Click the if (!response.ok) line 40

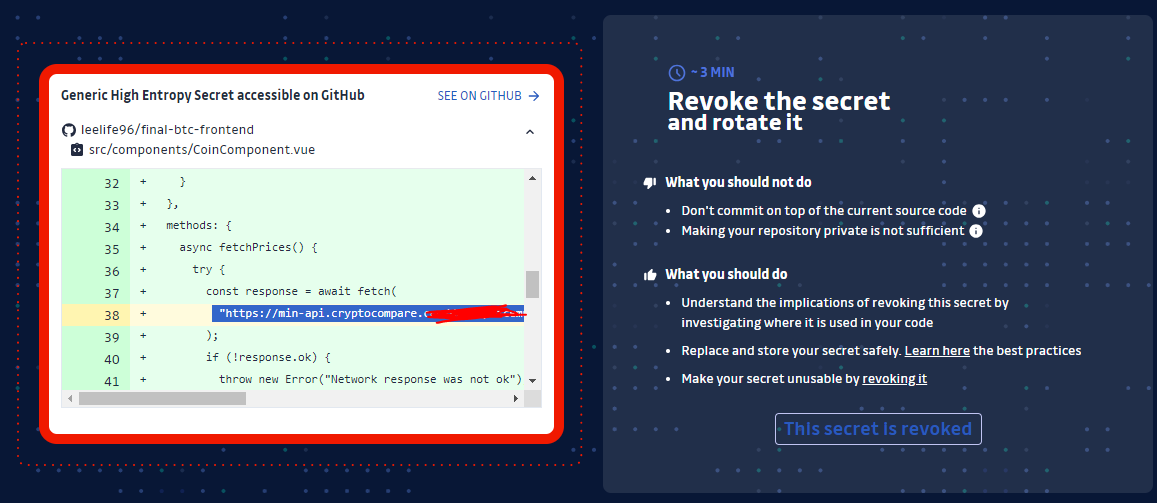[268, 358]
